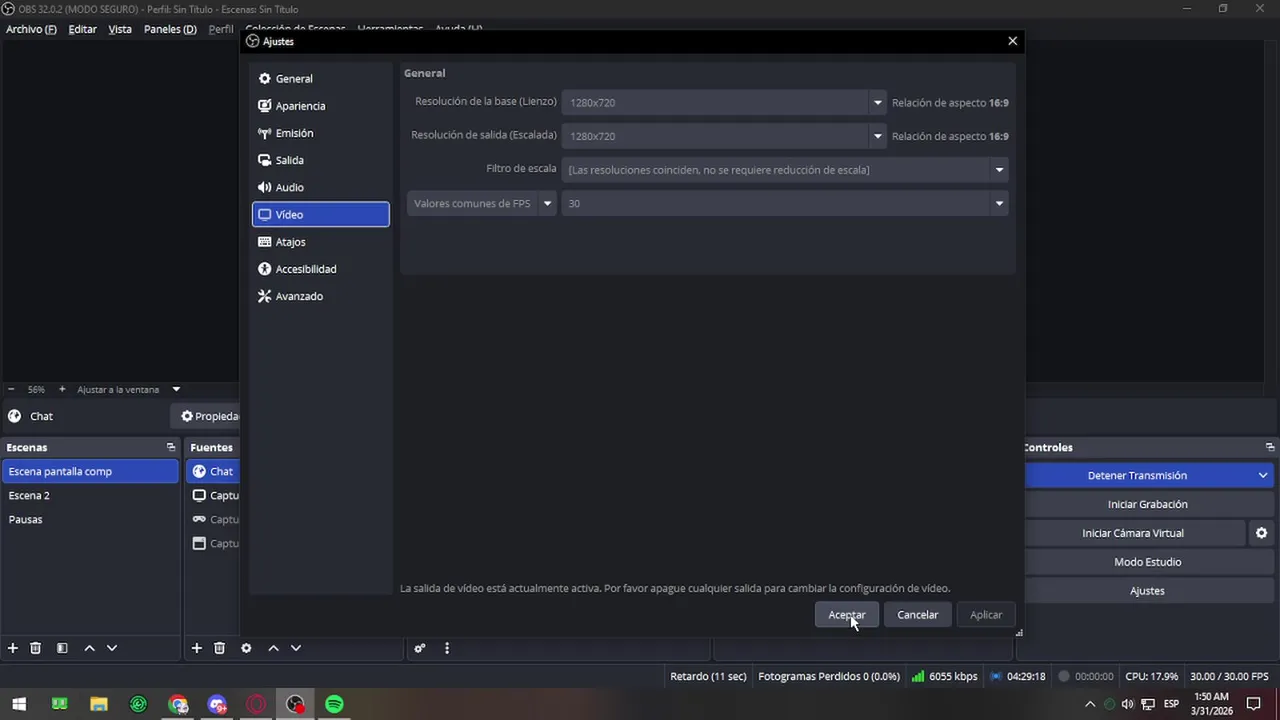Delete the selected scene
Image resolution: width=1280 pixels, height=720 pixels.
[35, 648]
